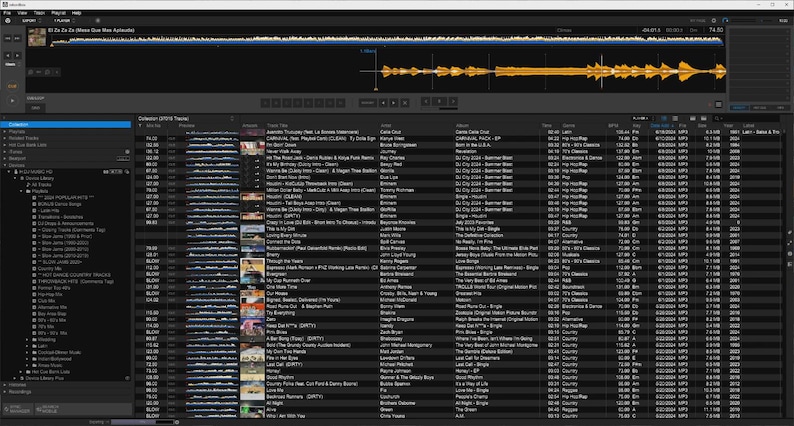This screenshot has width=794, height=426.
Task: Open the beats jump size dropdown
Action: point(13,64)
